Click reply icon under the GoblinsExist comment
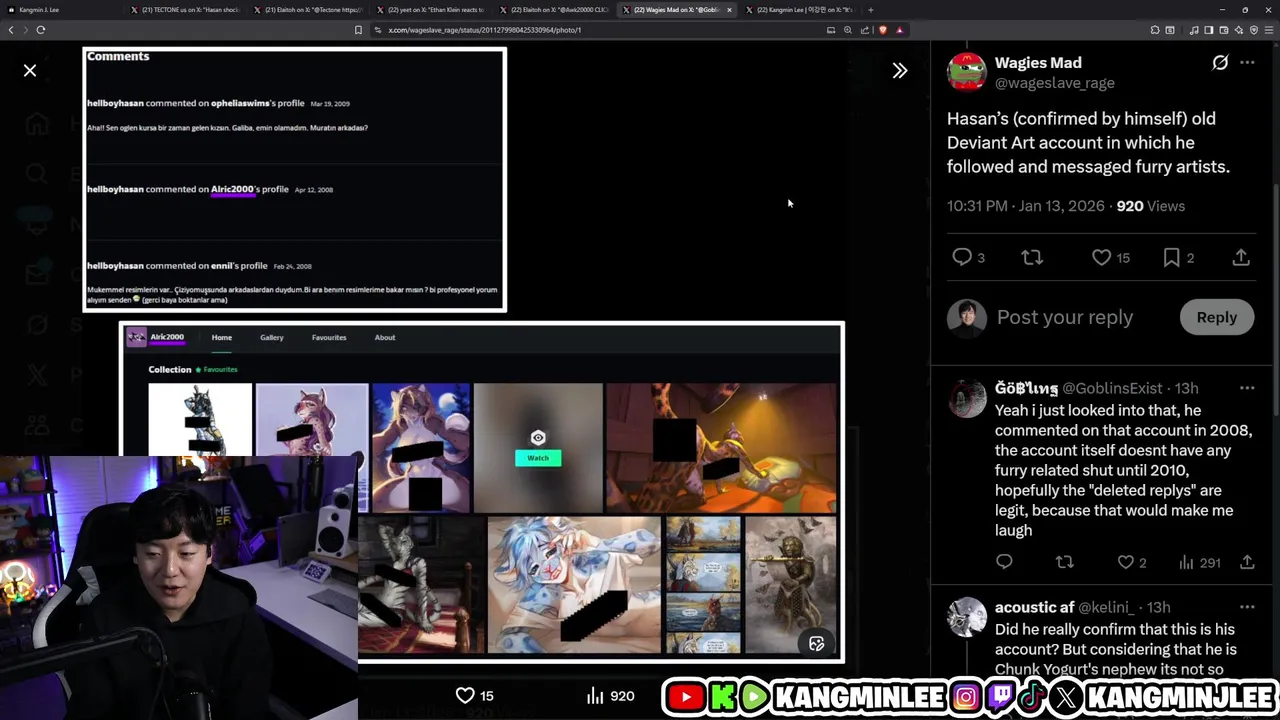 1004,562
